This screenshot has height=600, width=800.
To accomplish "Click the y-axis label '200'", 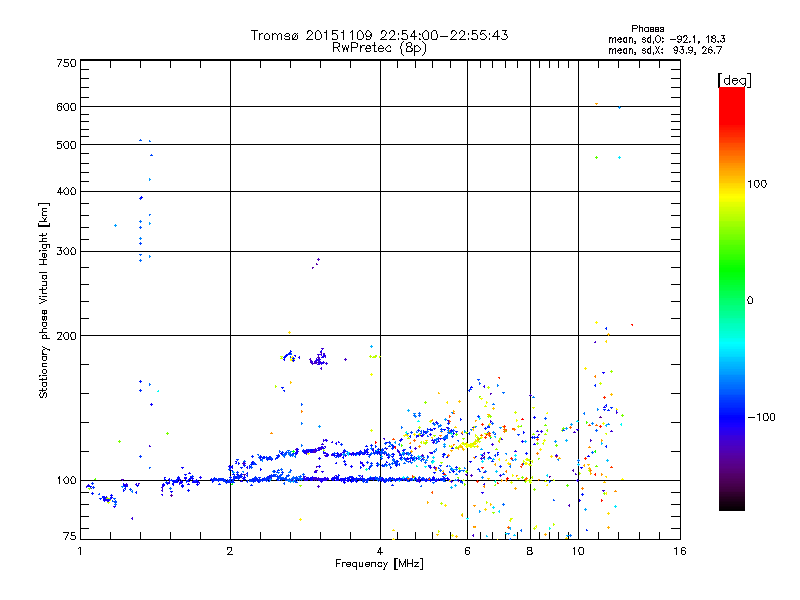I will [x=66, y=336].
